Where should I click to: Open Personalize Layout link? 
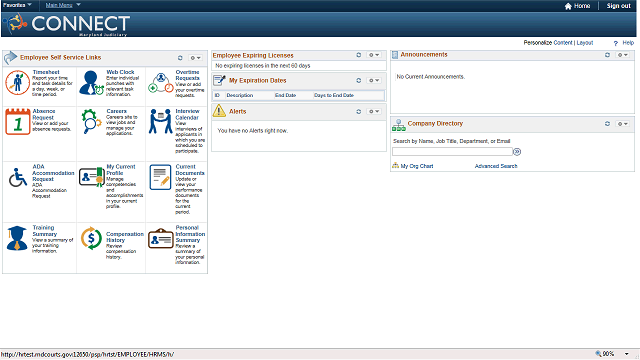tap(584, 43)
